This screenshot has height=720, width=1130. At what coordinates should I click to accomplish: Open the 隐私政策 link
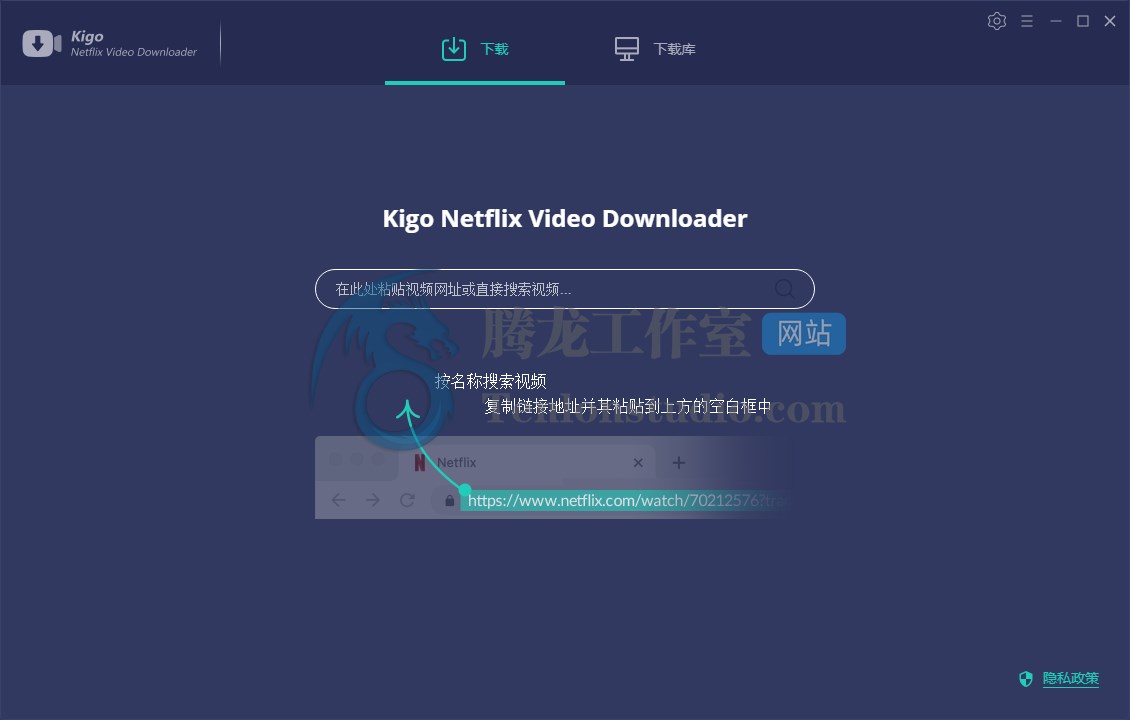pyautogui.click(x=1070, y=678)
